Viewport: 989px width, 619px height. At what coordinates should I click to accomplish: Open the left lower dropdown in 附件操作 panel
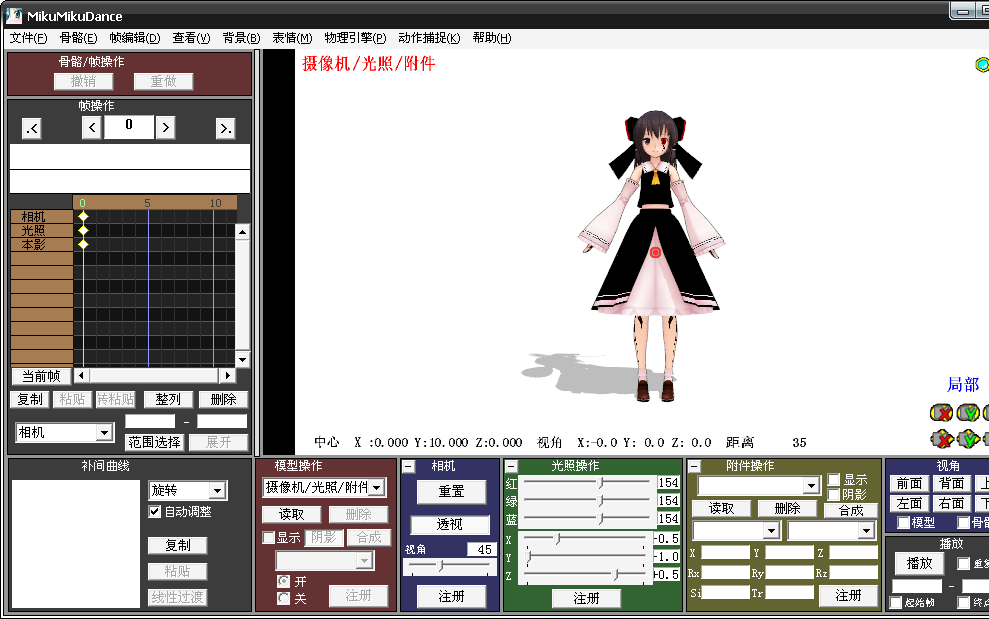(x=771, y=531)
